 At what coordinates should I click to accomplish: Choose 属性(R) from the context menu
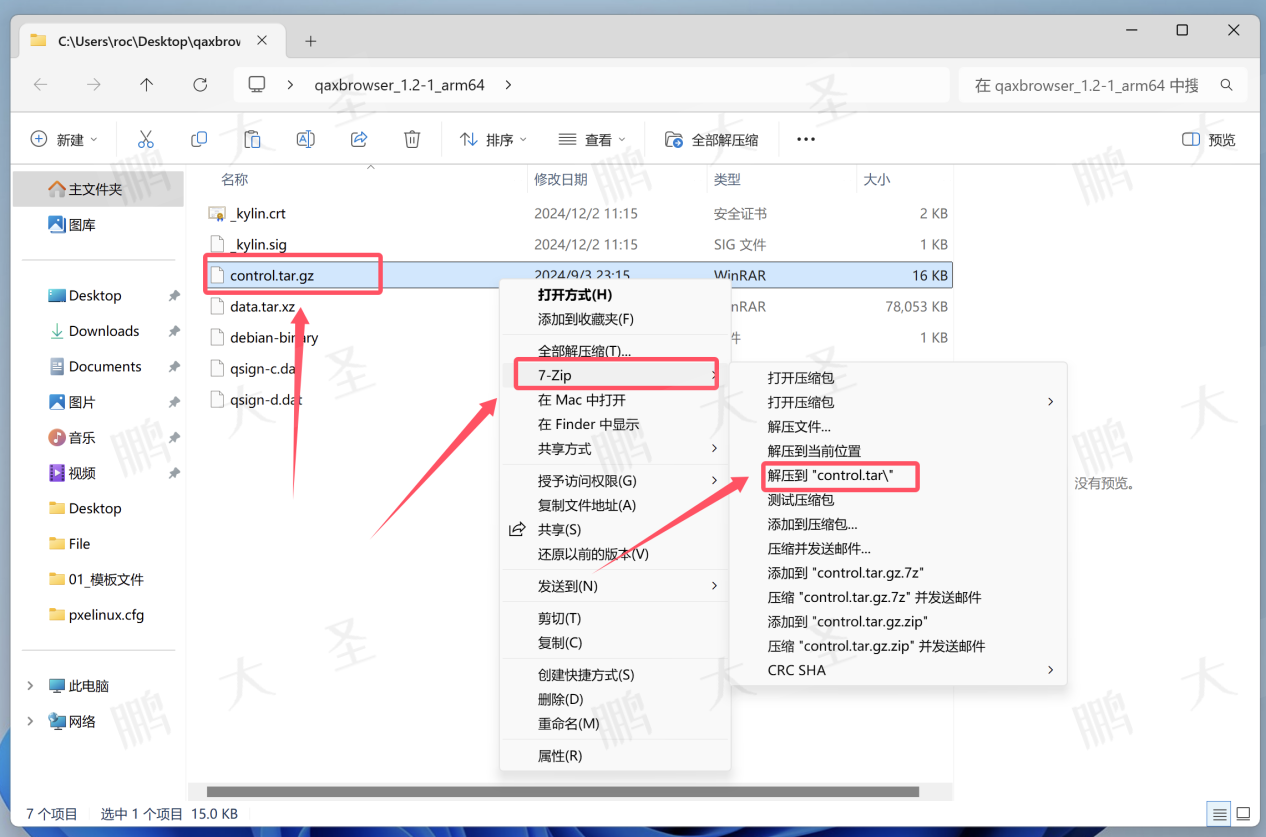[560, 756]
